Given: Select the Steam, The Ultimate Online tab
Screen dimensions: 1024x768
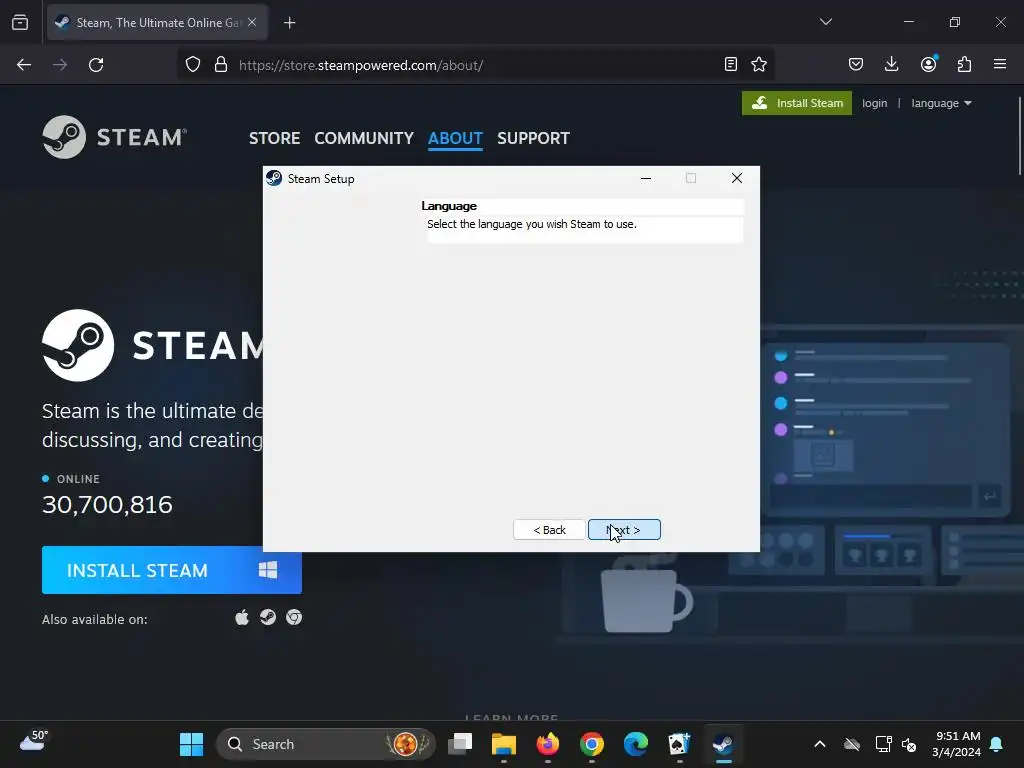Looking at the screenshot, I should coord(157,23).
